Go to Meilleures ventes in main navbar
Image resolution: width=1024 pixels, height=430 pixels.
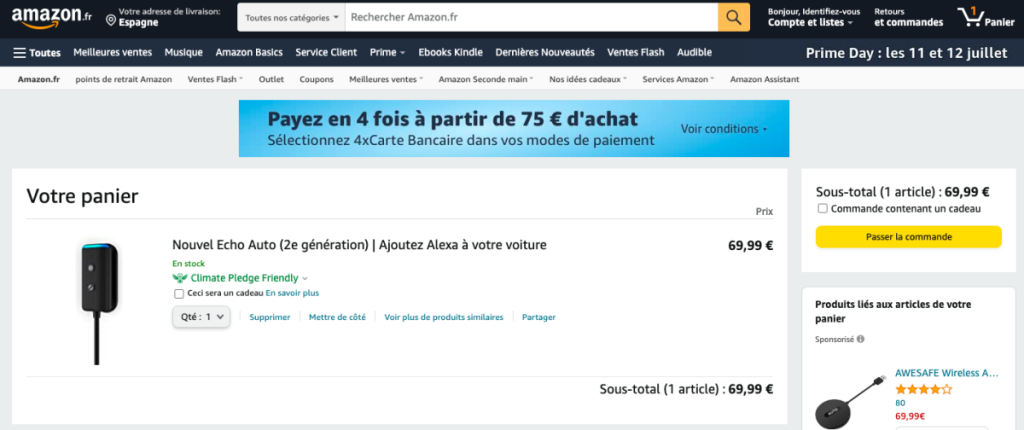[x=112, y=52]
